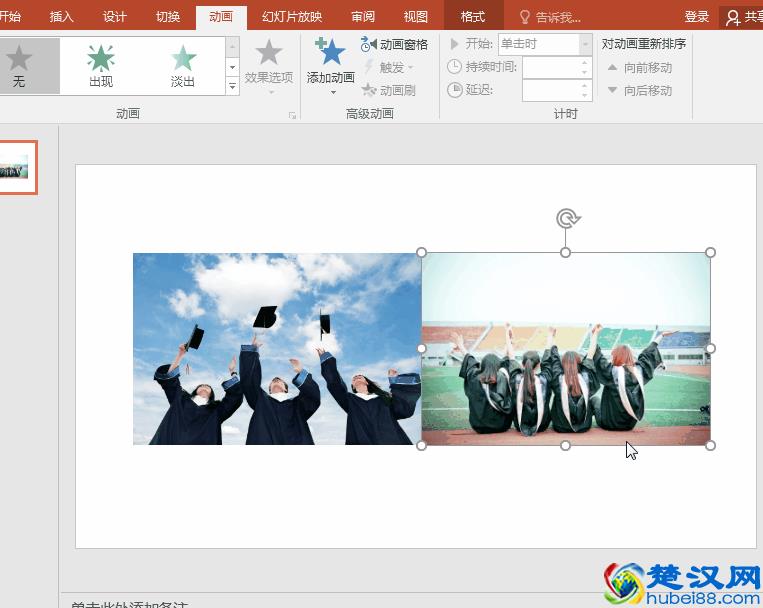The width and height of the screenshot is (763, 608).
Task: Switch to the 开始 ribbon tab
Action: click(x=10, y=17)
